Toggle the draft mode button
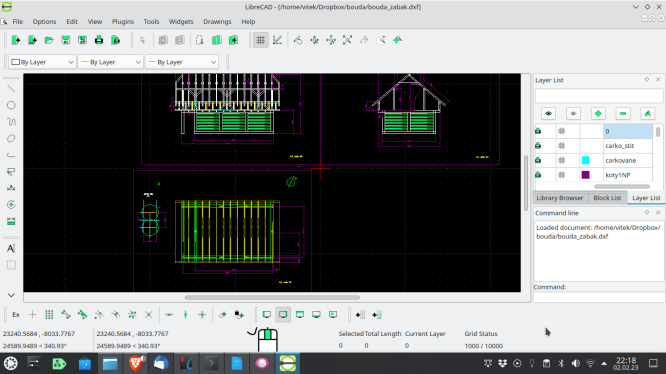The width and height of the screenshot is (666, 374). (277, 40)
